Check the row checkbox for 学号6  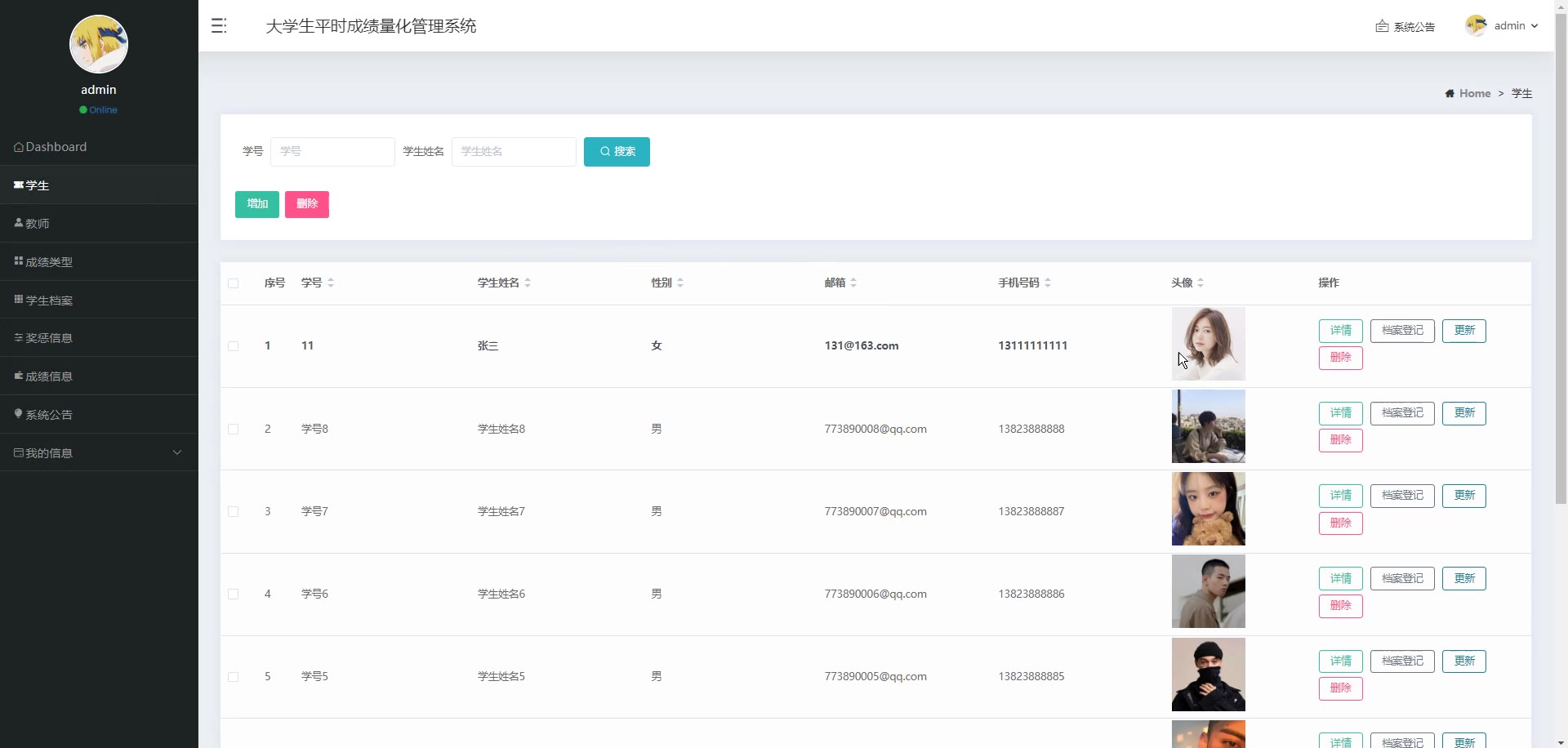pyautogui.click(x=234, y=594)
